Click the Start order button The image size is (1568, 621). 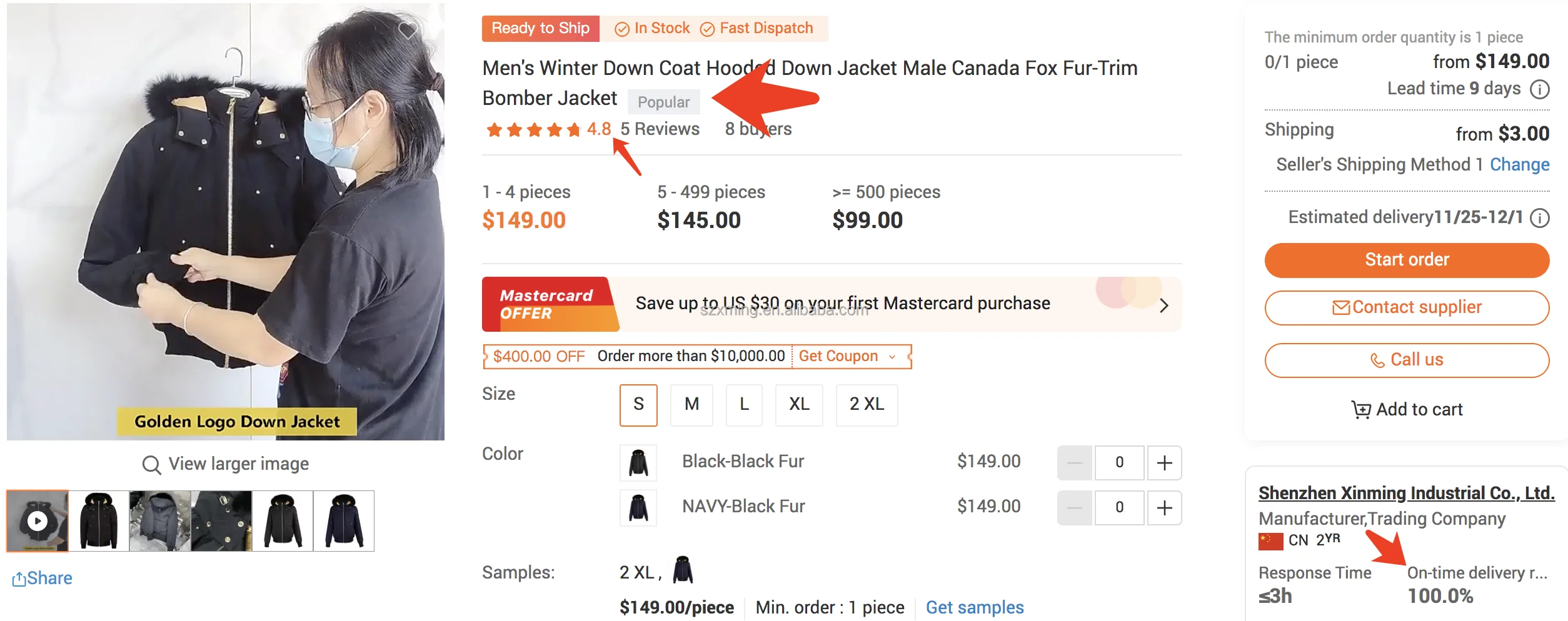[1407, 259]
